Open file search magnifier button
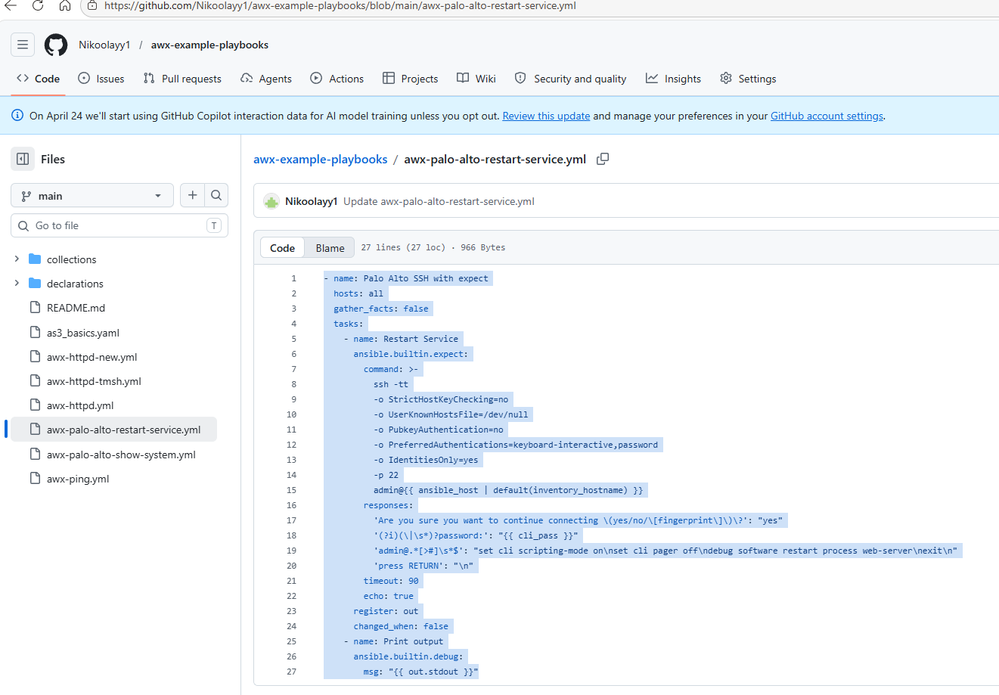This screenshot has height=695, width=999. [x=217, y=196]
